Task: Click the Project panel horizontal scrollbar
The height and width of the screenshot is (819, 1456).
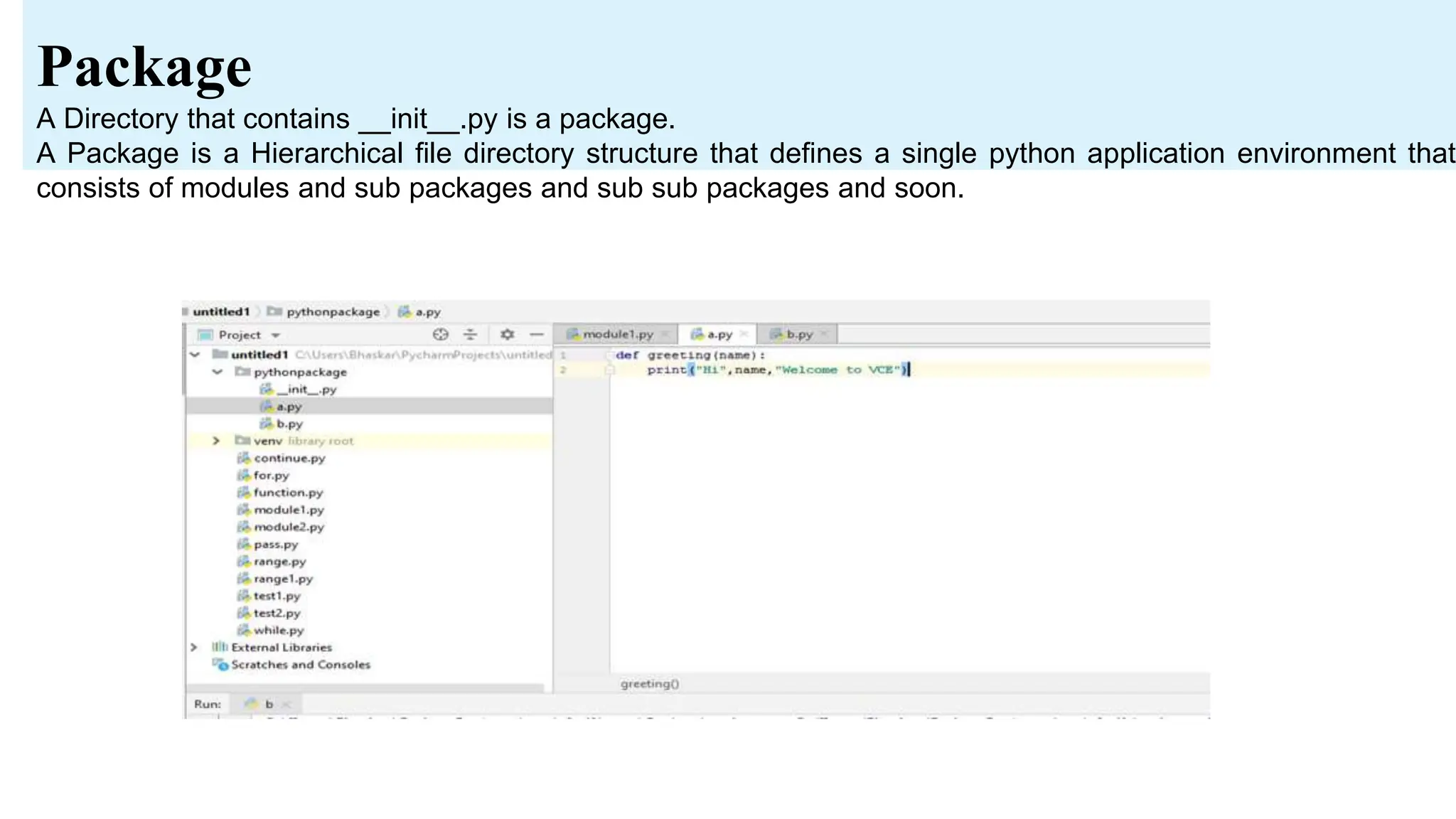Action: click(365, 688)
